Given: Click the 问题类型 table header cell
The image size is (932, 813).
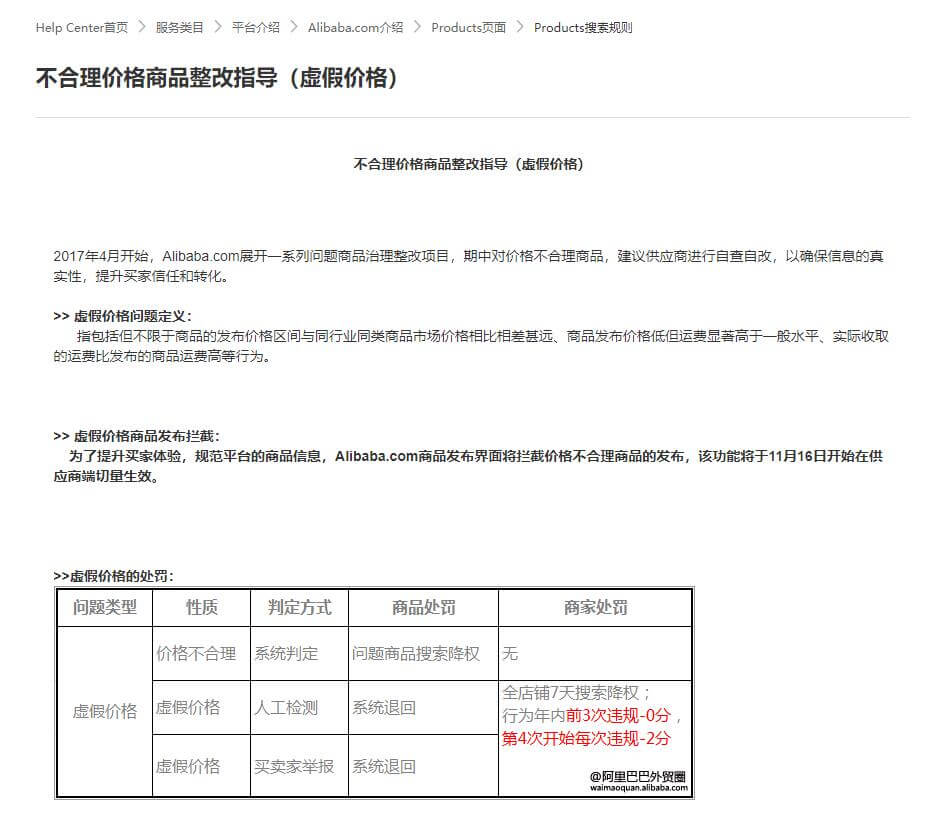Looking at the screenshot, I should (105, 607).
